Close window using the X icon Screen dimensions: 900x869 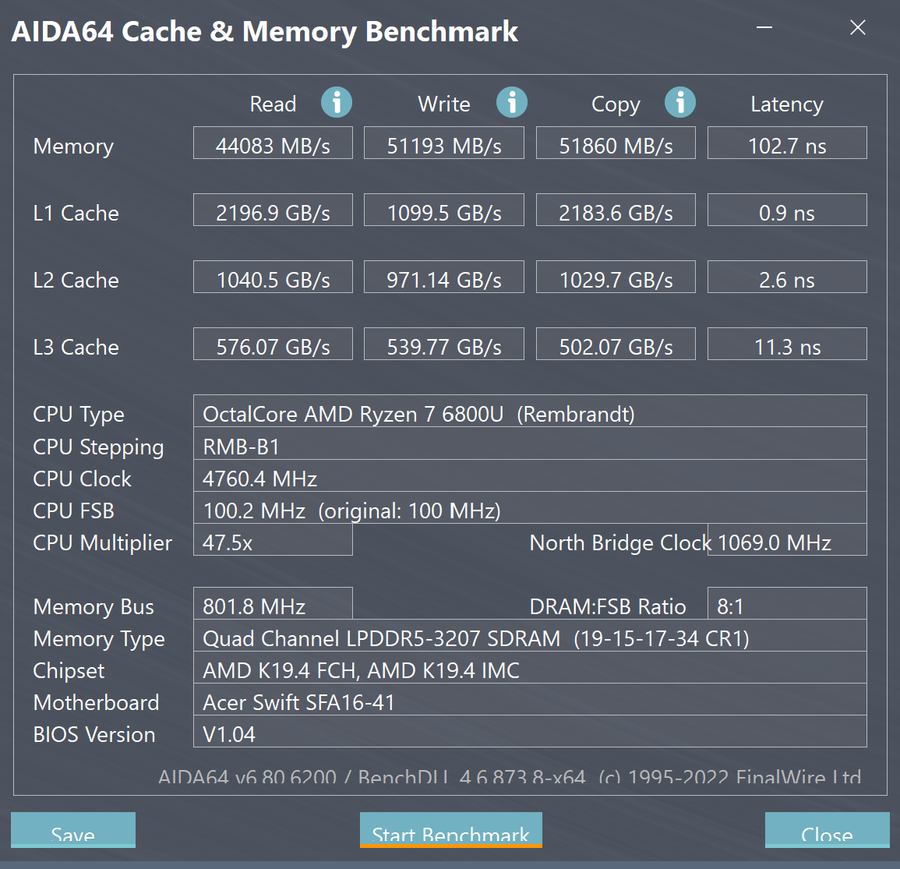(858, 27)
